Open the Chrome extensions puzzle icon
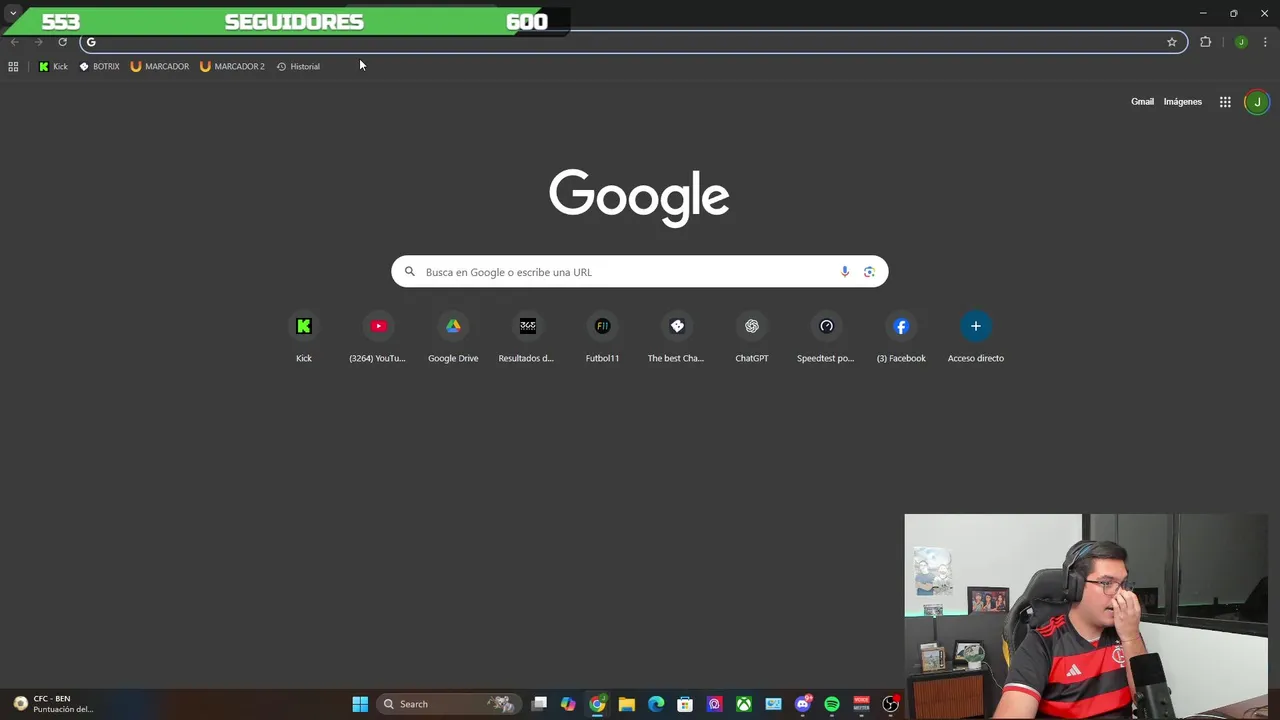Image resolution: width=1280 pixels, height=720 pixels. point(1205,42)
